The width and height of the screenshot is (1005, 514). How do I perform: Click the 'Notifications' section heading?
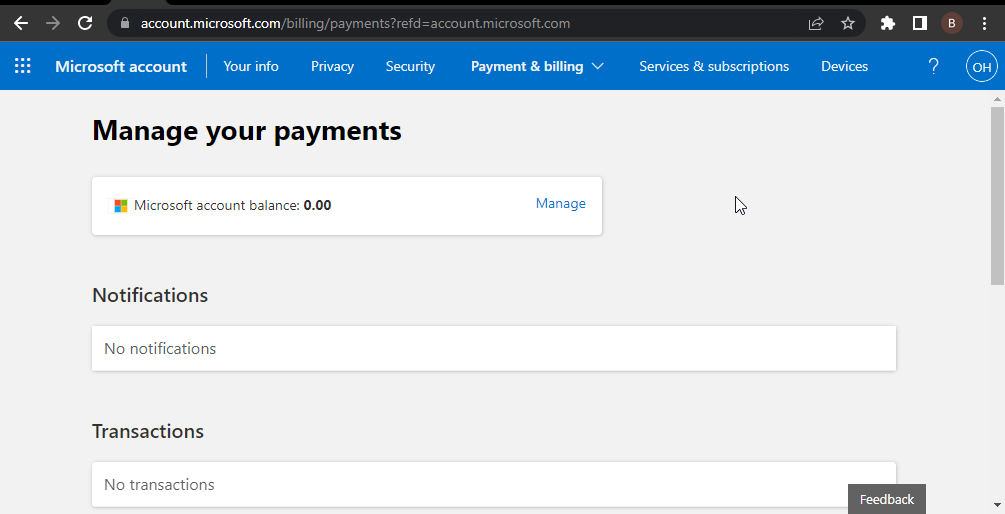pos(150,295)
